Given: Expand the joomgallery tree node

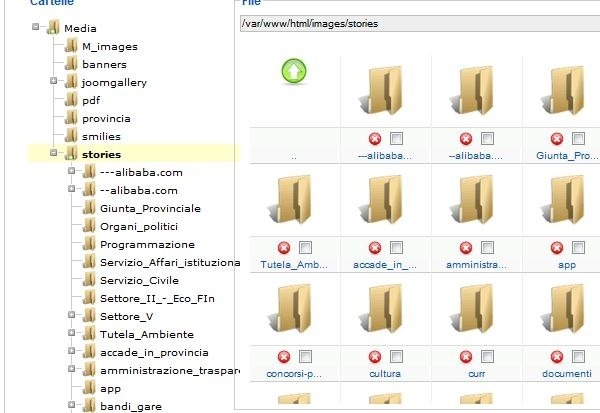Looking at the screenshot, I should [x=54, y=82].
